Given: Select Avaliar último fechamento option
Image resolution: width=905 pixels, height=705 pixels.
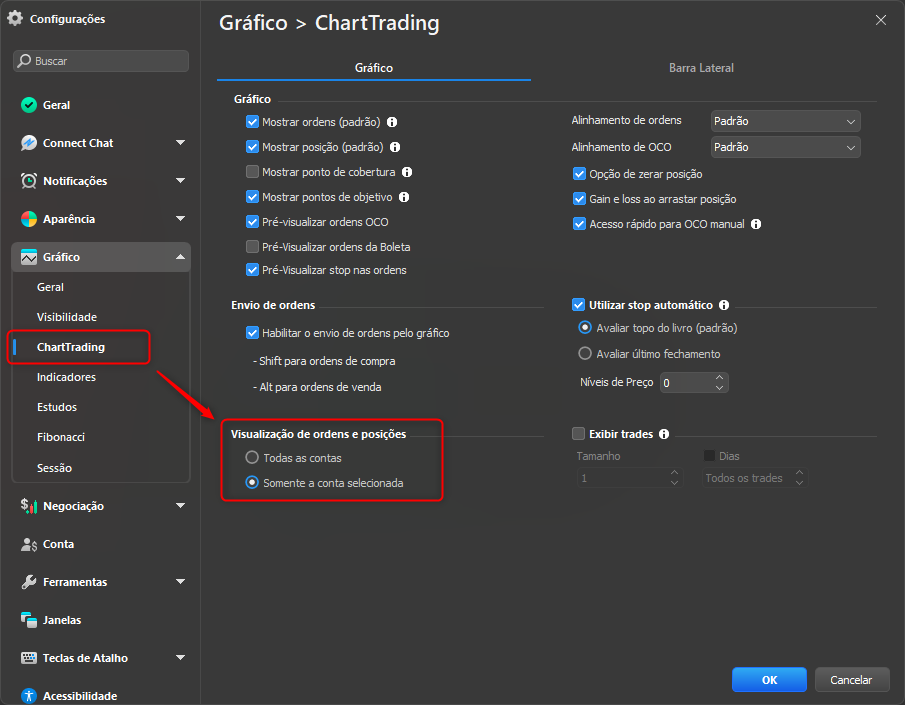Looking at the screenshot, I should click(x=585, y=353).
